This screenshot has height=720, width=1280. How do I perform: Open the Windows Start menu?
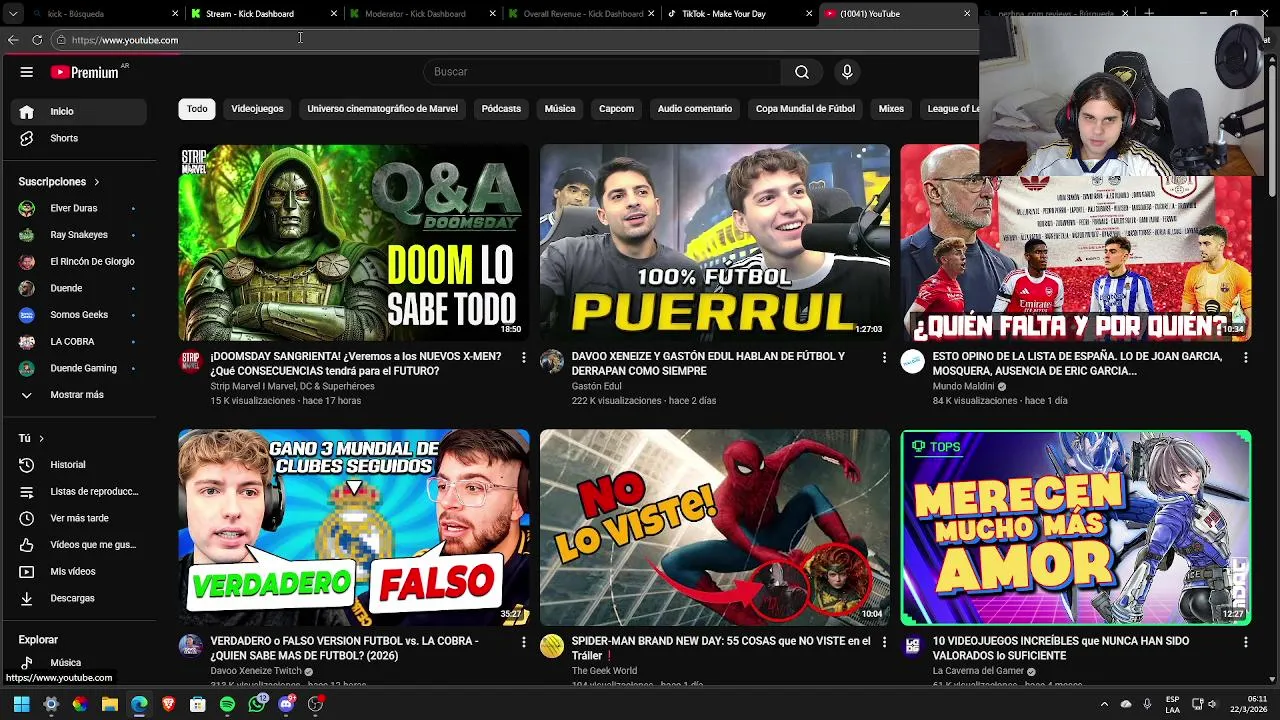(x=21, y=704)
